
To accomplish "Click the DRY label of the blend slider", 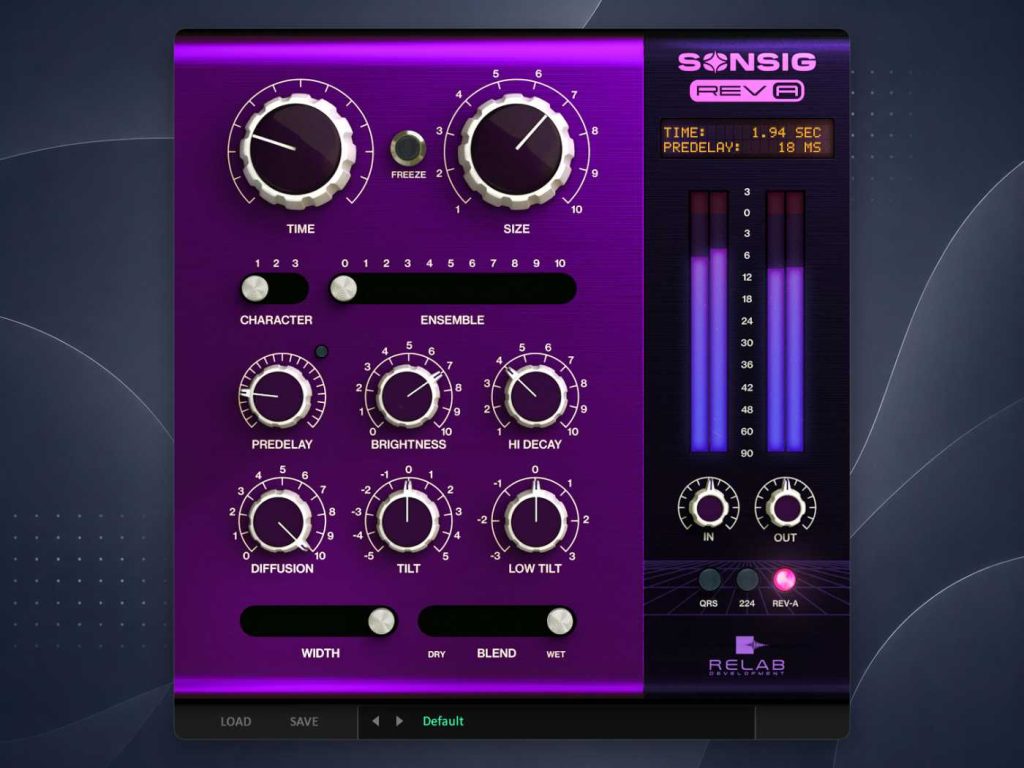I will [436, 654].
